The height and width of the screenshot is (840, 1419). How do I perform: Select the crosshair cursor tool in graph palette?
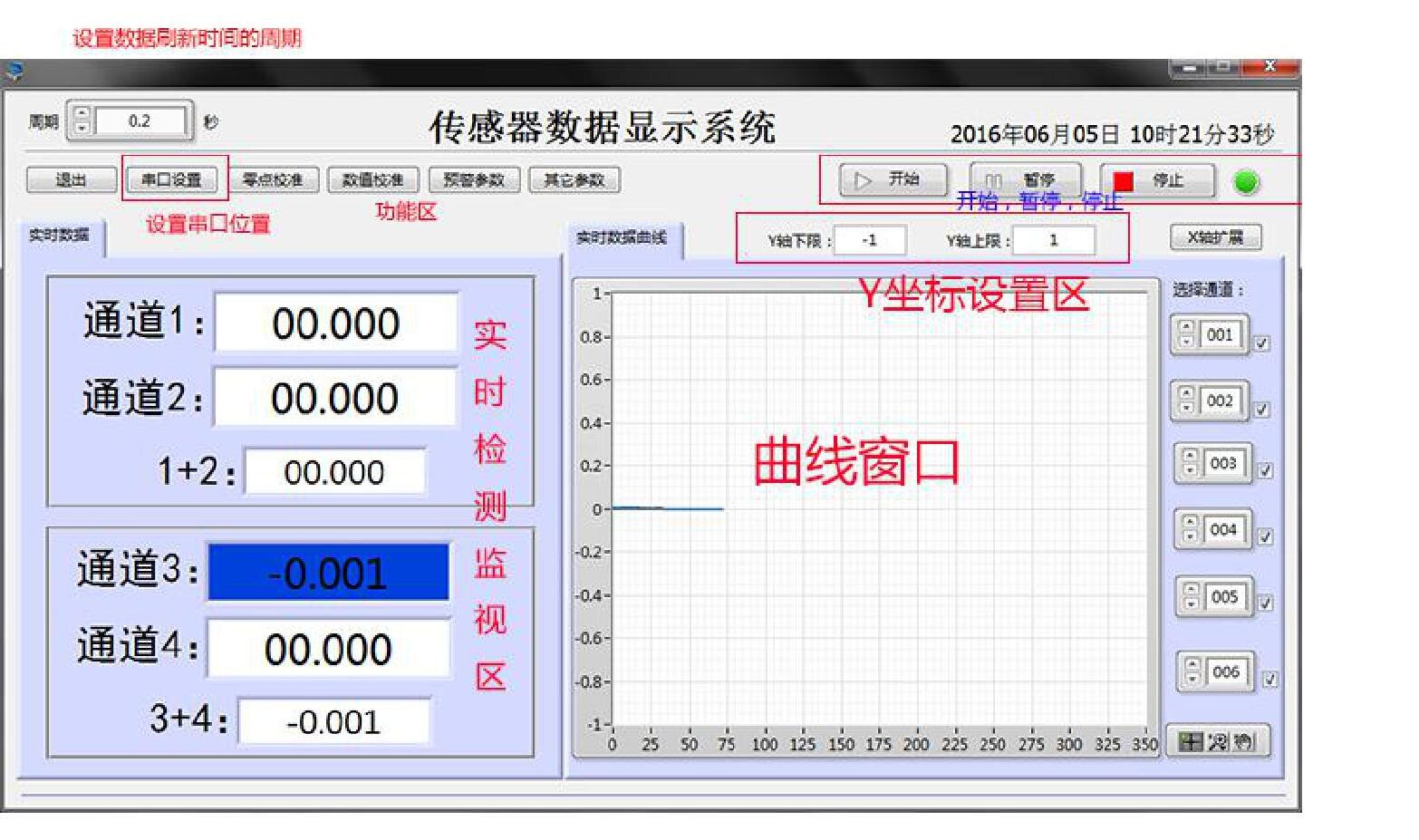(1190, 742)
